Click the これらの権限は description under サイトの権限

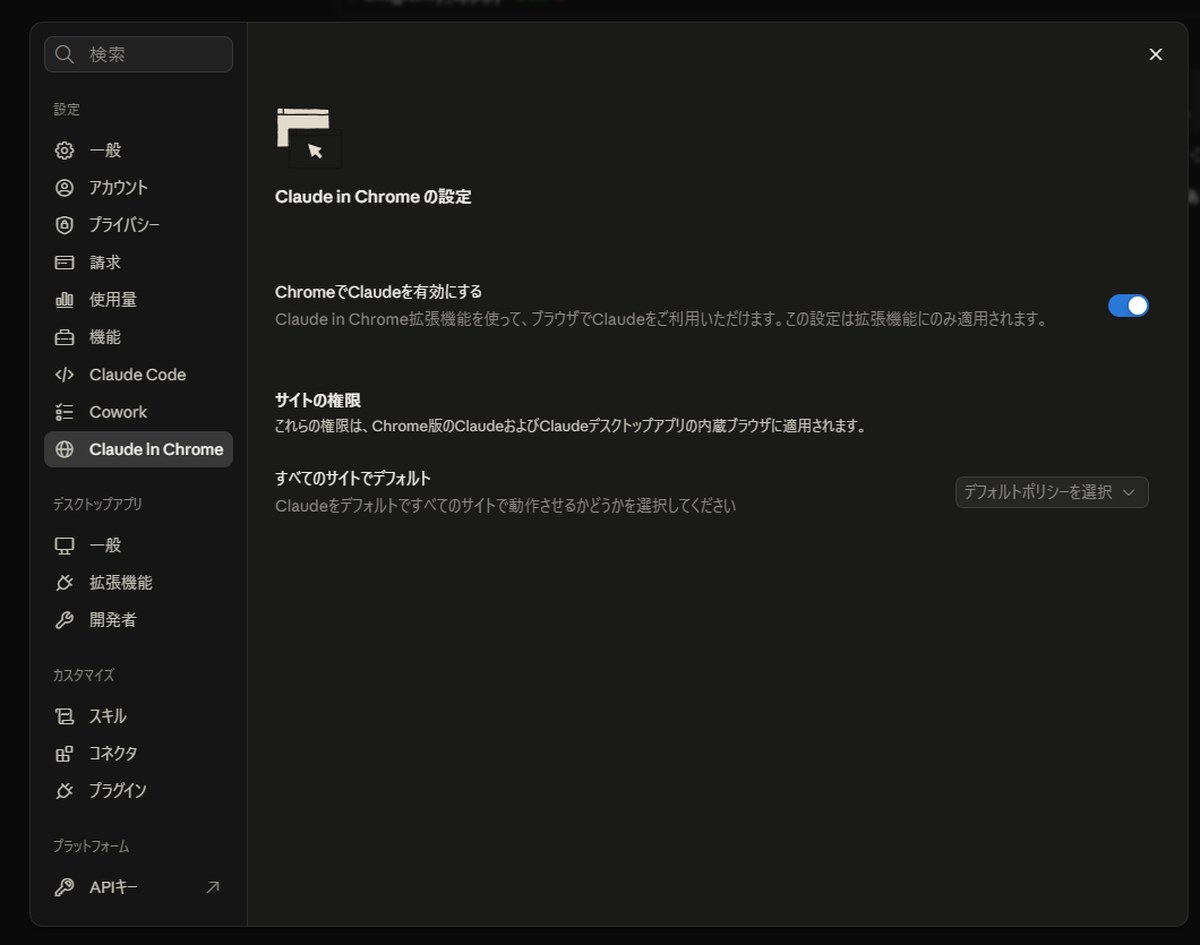[x=570, y=426]
